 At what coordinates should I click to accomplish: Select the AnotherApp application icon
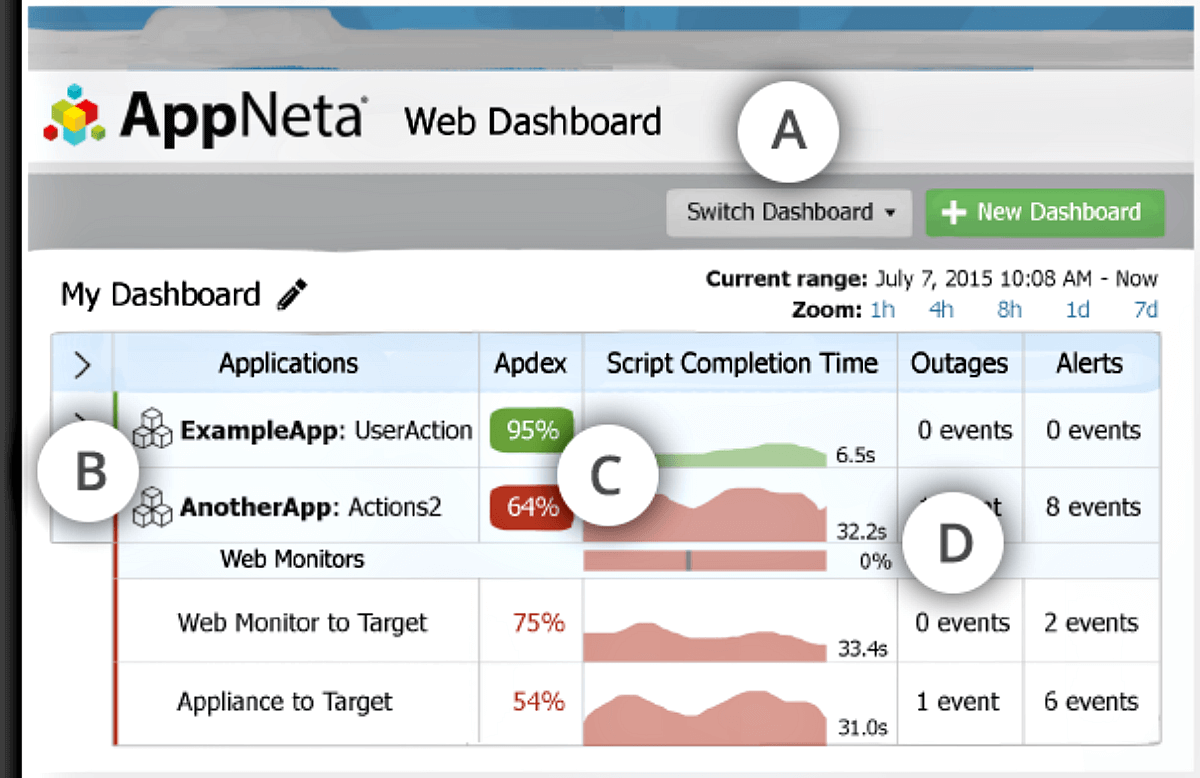tap(155, 507)
